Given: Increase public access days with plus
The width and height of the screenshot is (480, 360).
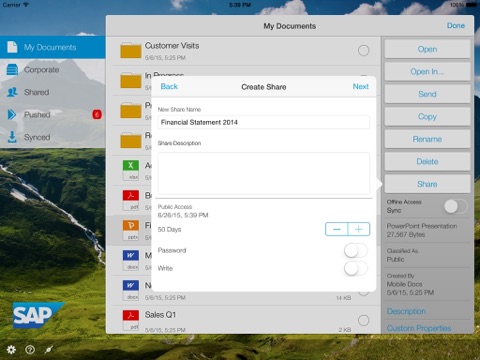Looking at the screenshot, I should click(359, 229).
